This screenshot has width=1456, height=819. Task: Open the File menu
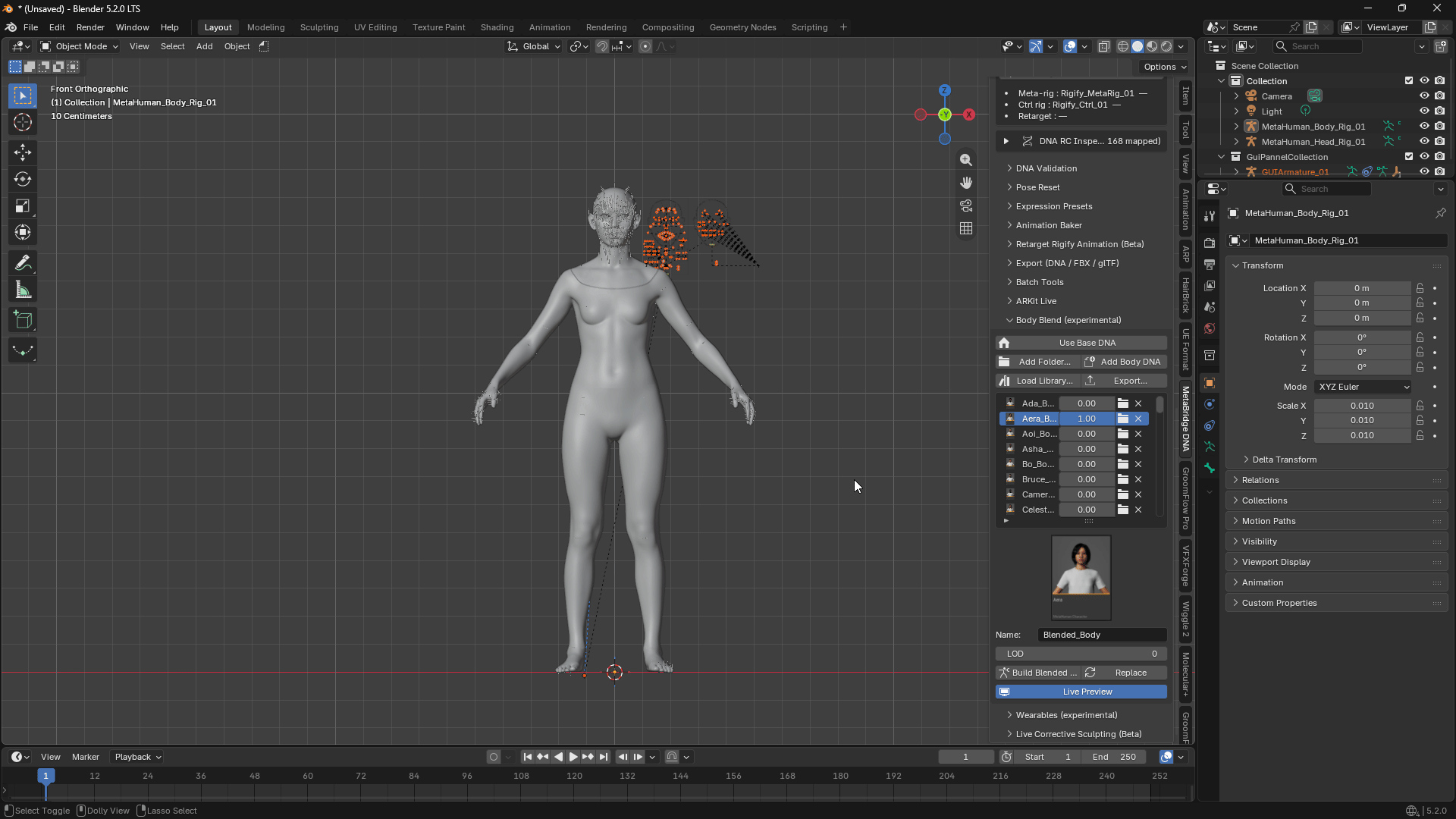tap(30, 27)
